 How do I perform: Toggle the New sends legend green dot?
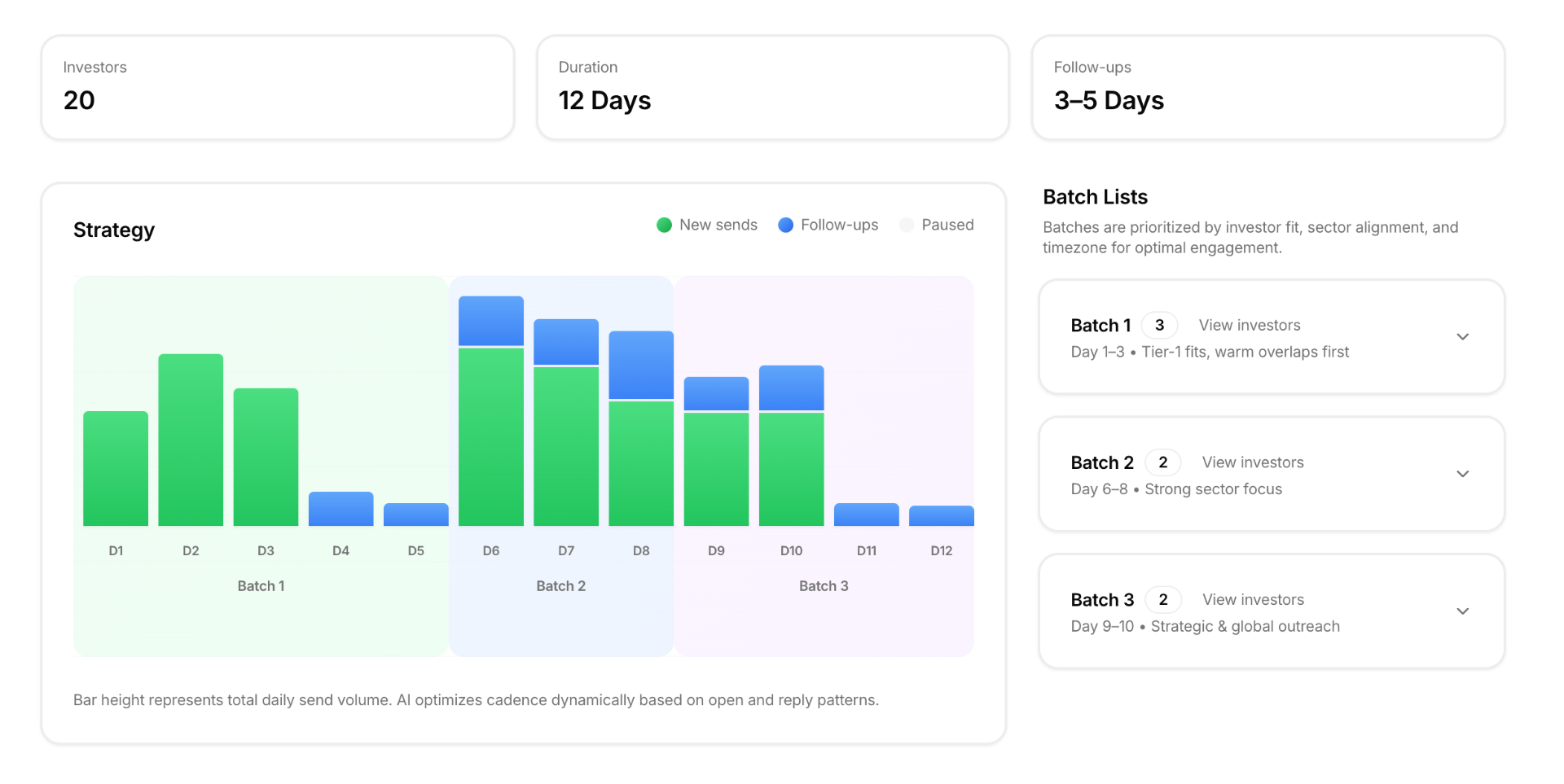click(x=664, y=226)
